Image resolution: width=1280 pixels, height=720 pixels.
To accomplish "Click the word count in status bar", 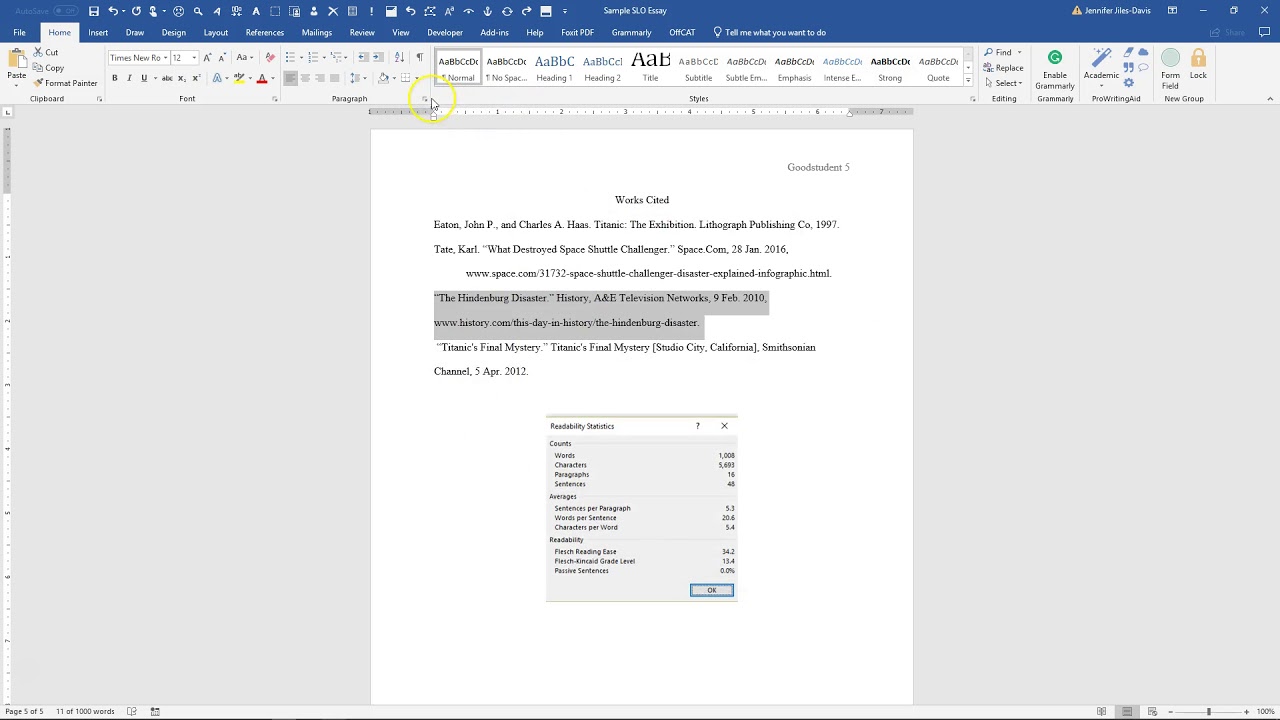I will point(85,711).
